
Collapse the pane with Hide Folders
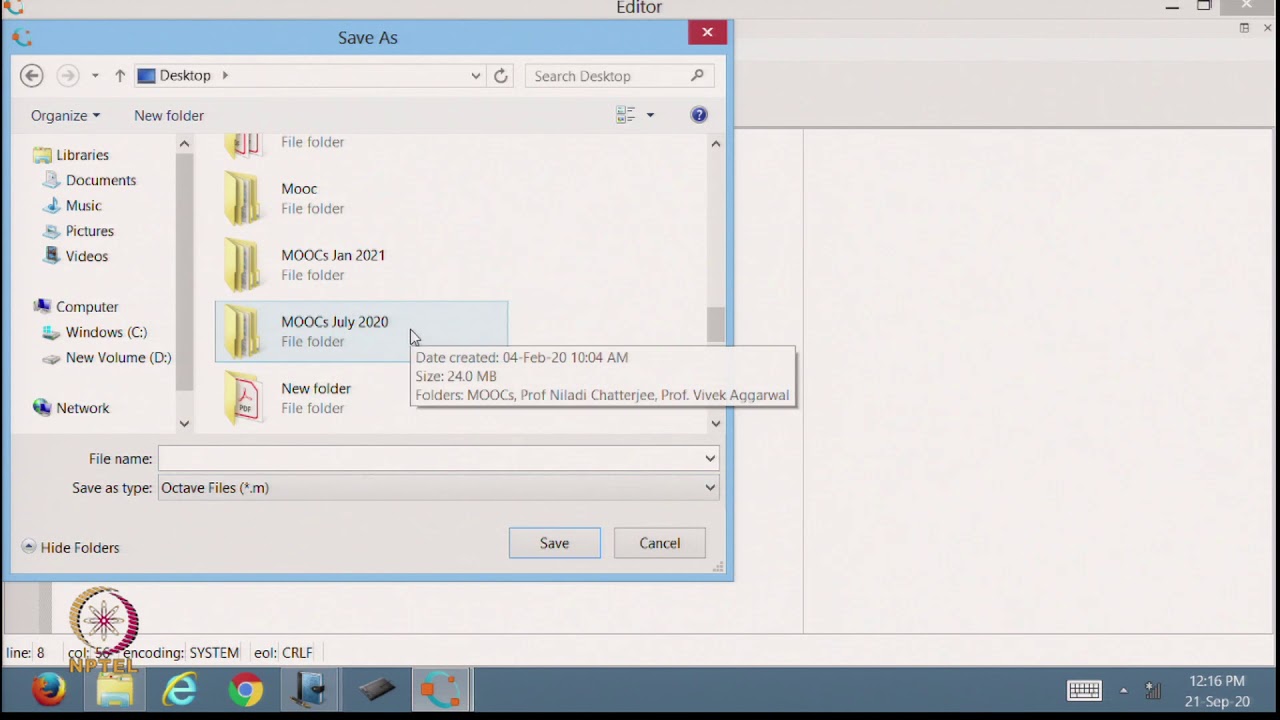coord(71,547)
